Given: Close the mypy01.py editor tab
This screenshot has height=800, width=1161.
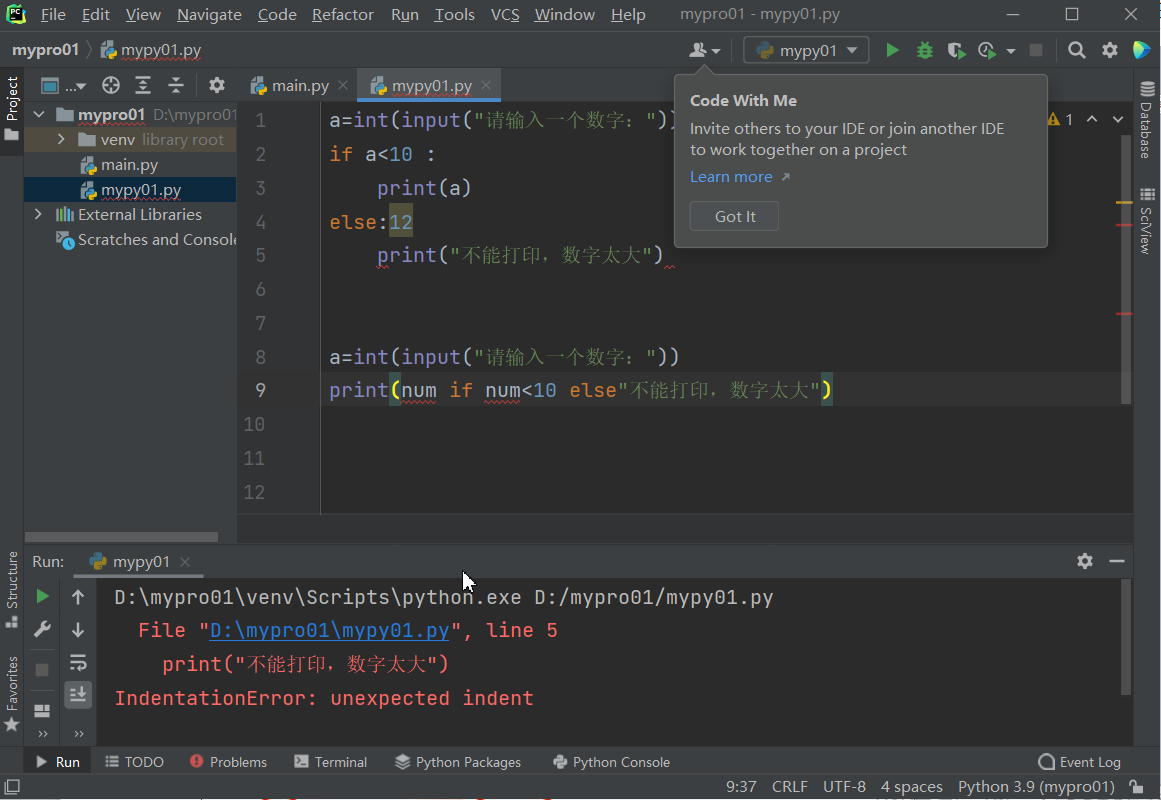Looking at the screenshot, I should pyautogui.click(x=486, y=85).
